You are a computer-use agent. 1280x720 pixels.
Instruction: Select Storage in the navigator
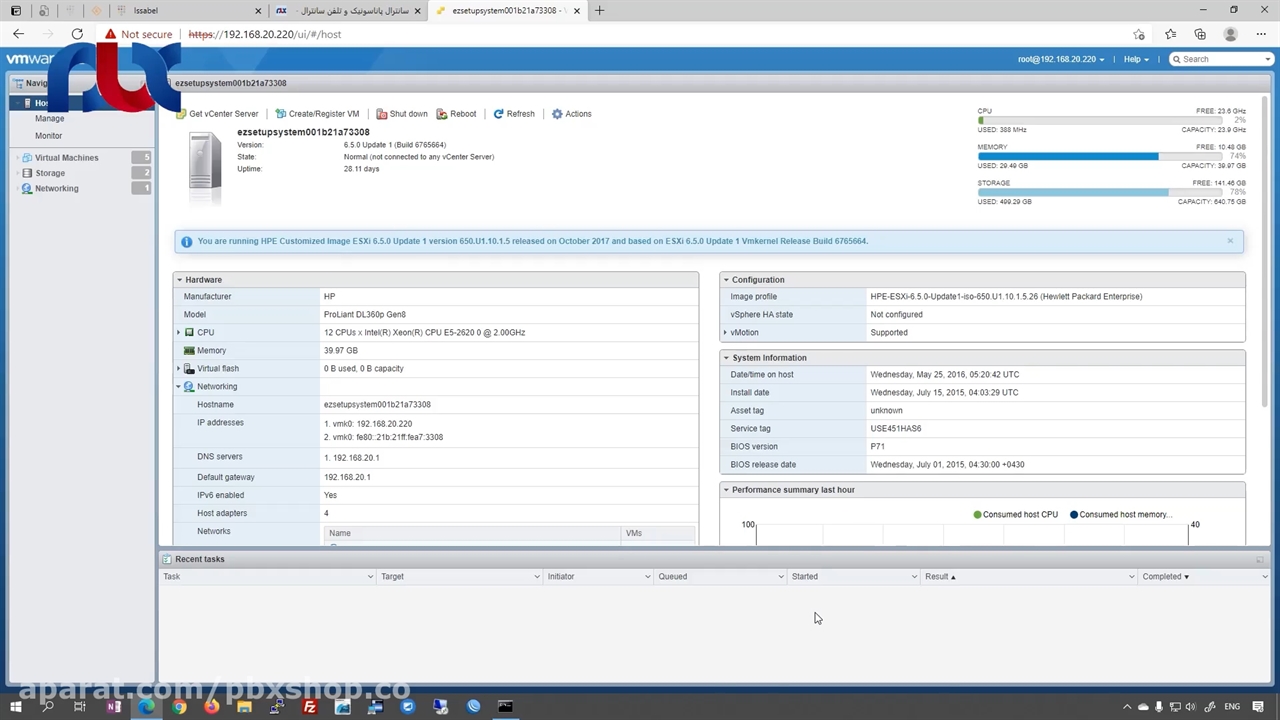(x=50, y=173)
